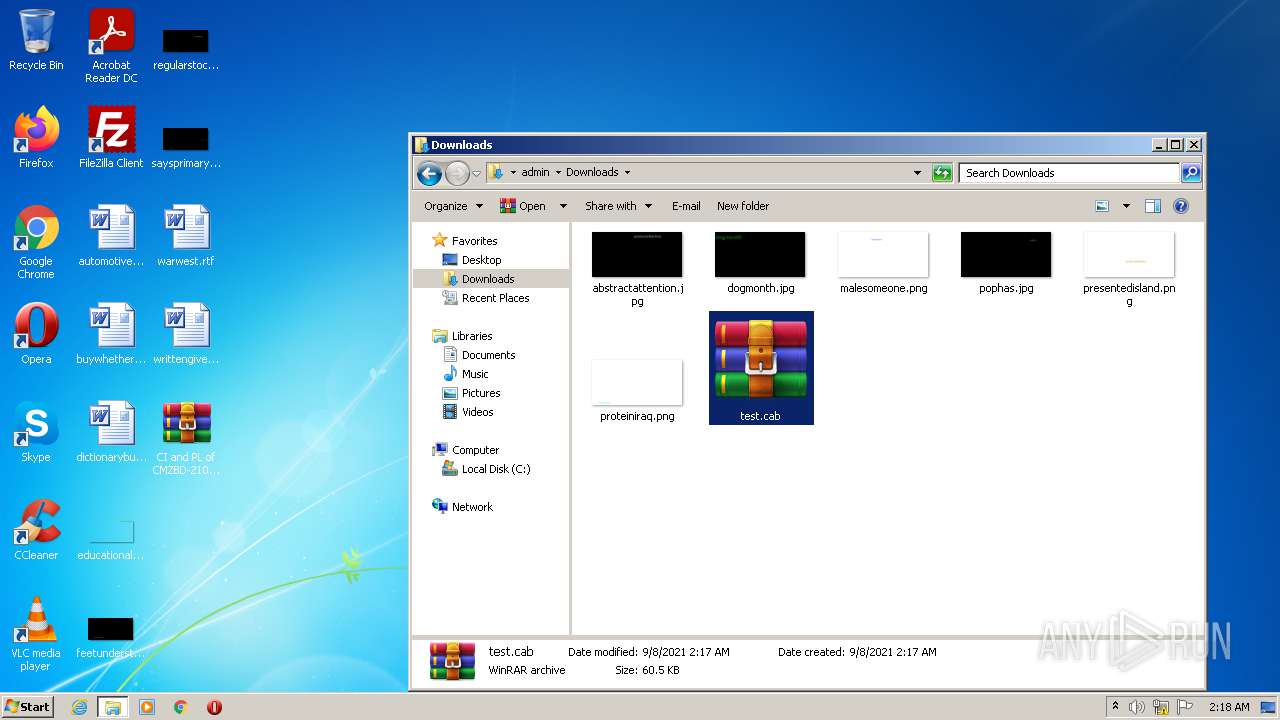Image resolution: width=1280 pixels, height=720 pixels.
Task: Click the volume speaker tray icon
Action: [1137, 707]
